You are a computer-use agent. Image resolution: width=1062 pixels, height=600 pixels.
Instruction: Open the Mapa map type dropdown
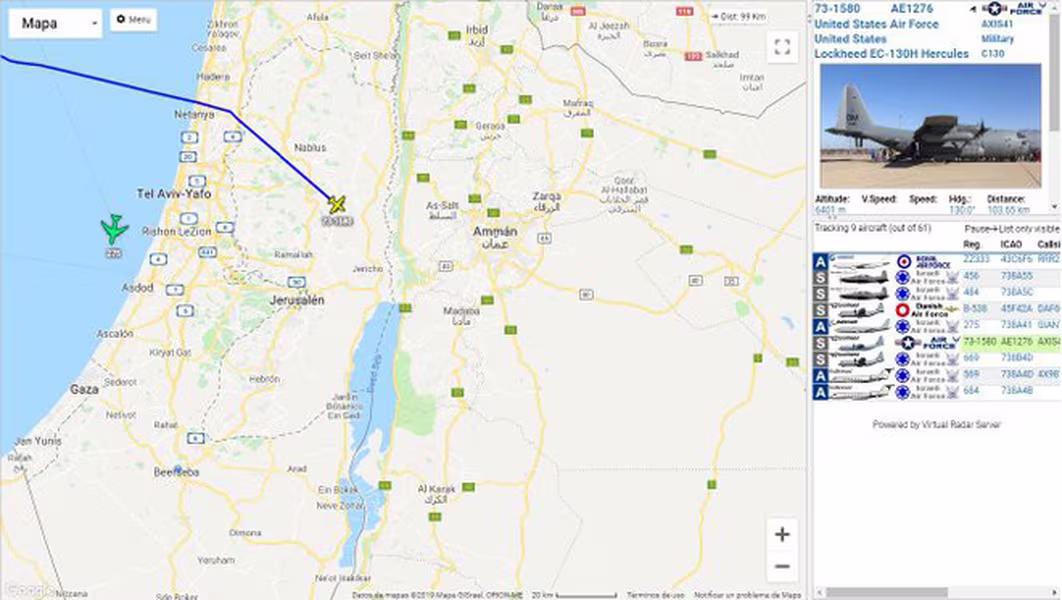click(x=55, y=24)
